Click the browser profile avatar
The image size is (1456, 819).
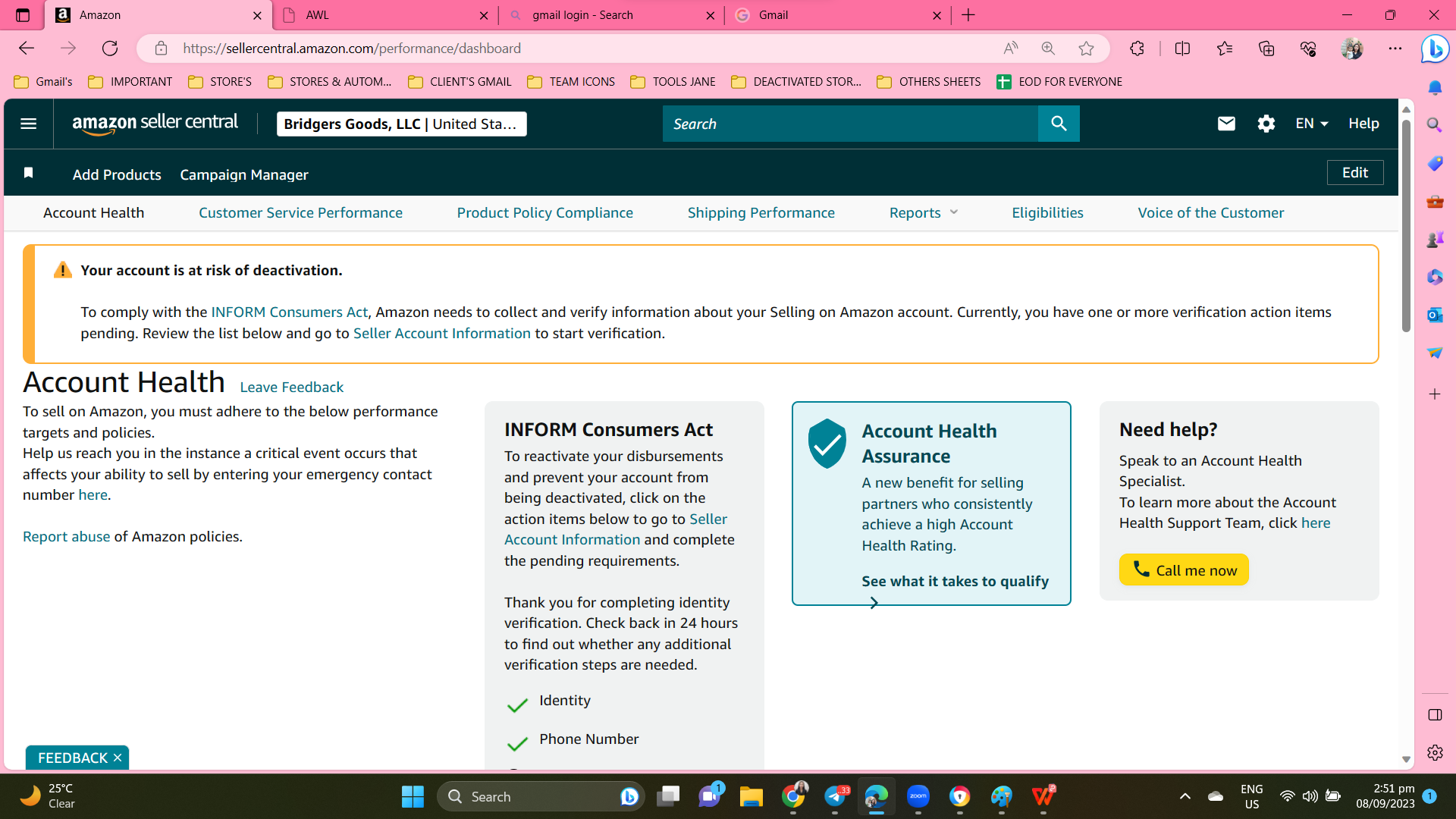click(1351, 49)
